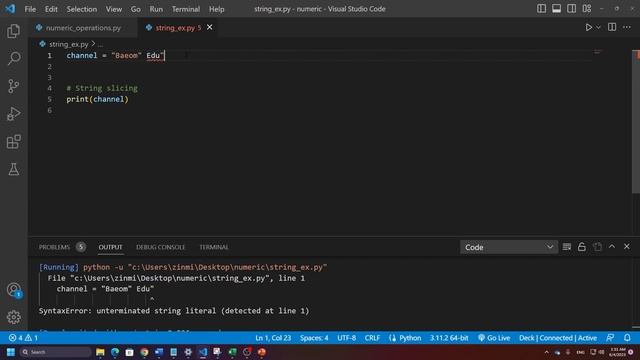Click Go Live in status bar
Viewport: 640px width, 360px height.
pyautogui.click(x=494, y=338)
